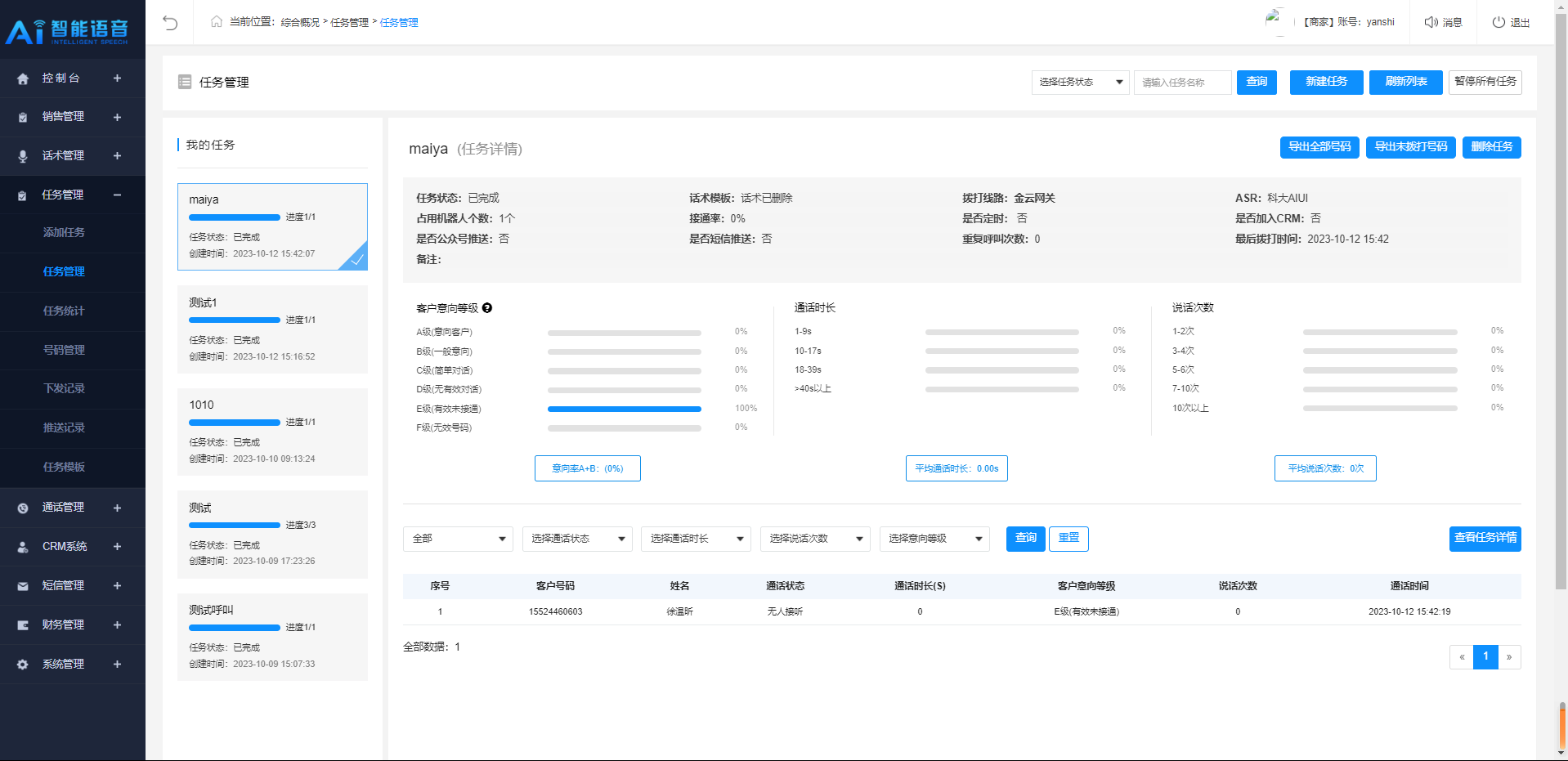Click the 查看任务详情 button
The width and height of the screenshot is (1568, 761).
pos(1485,539)
